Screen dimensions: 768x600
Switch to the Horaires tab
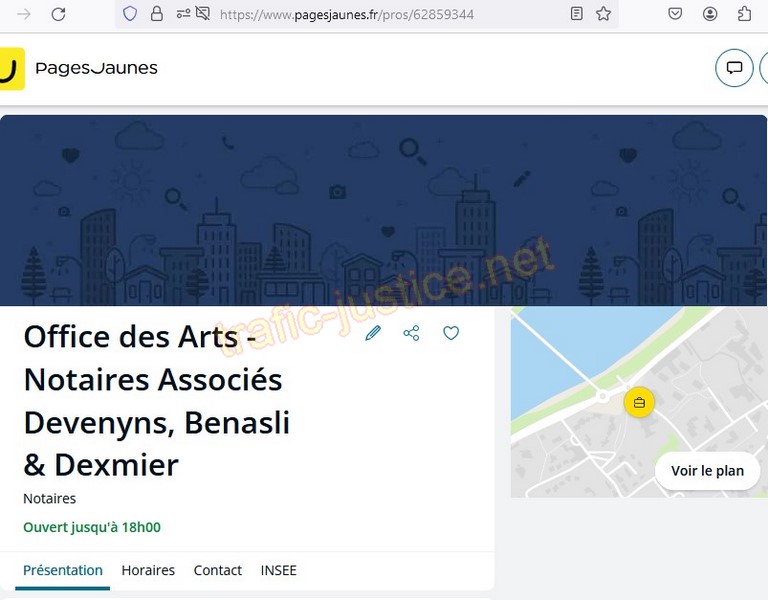click(148, 570)
